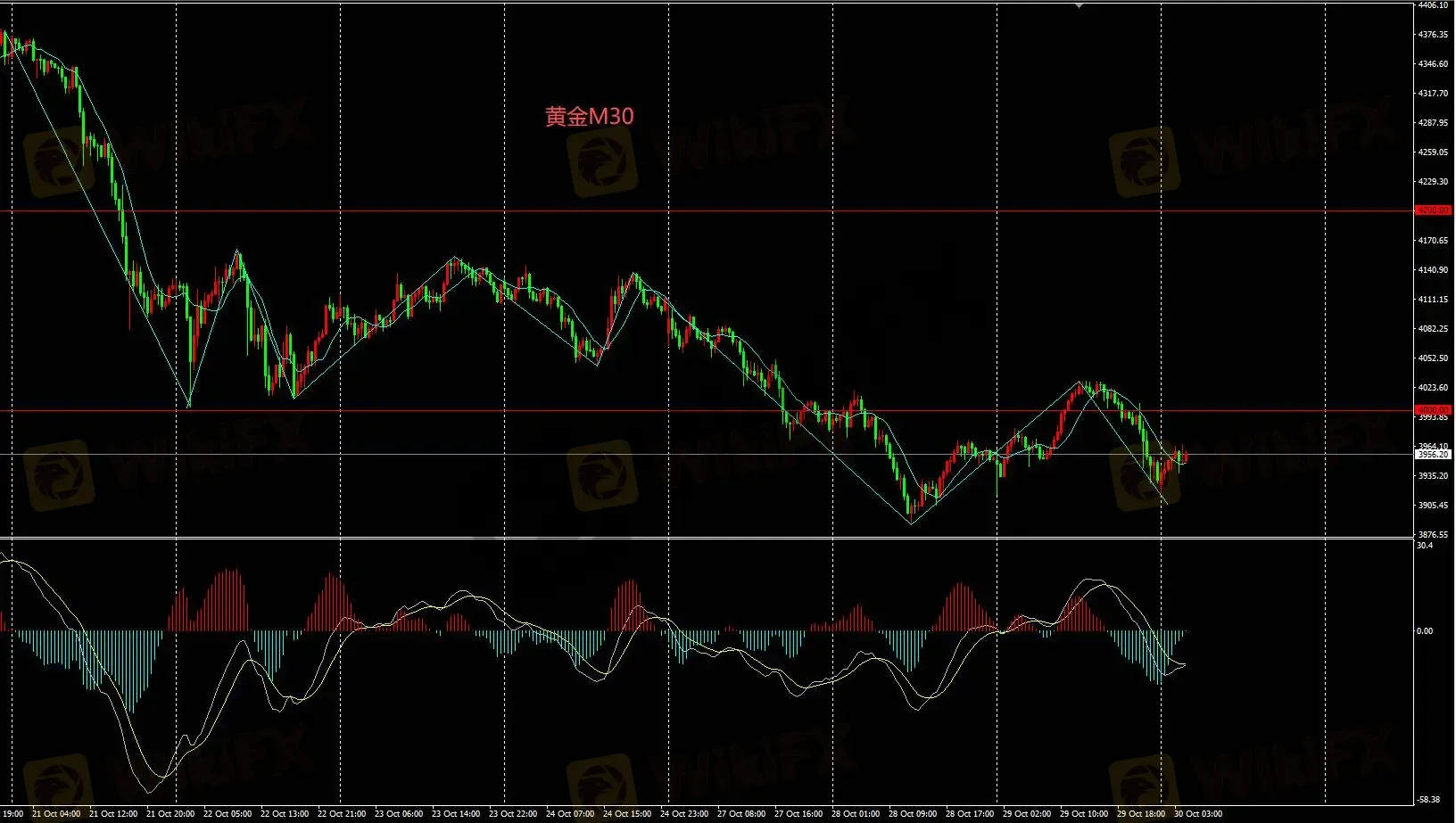Select the red 4000.00 horizontal line price tag

[x=1433, y=410]
